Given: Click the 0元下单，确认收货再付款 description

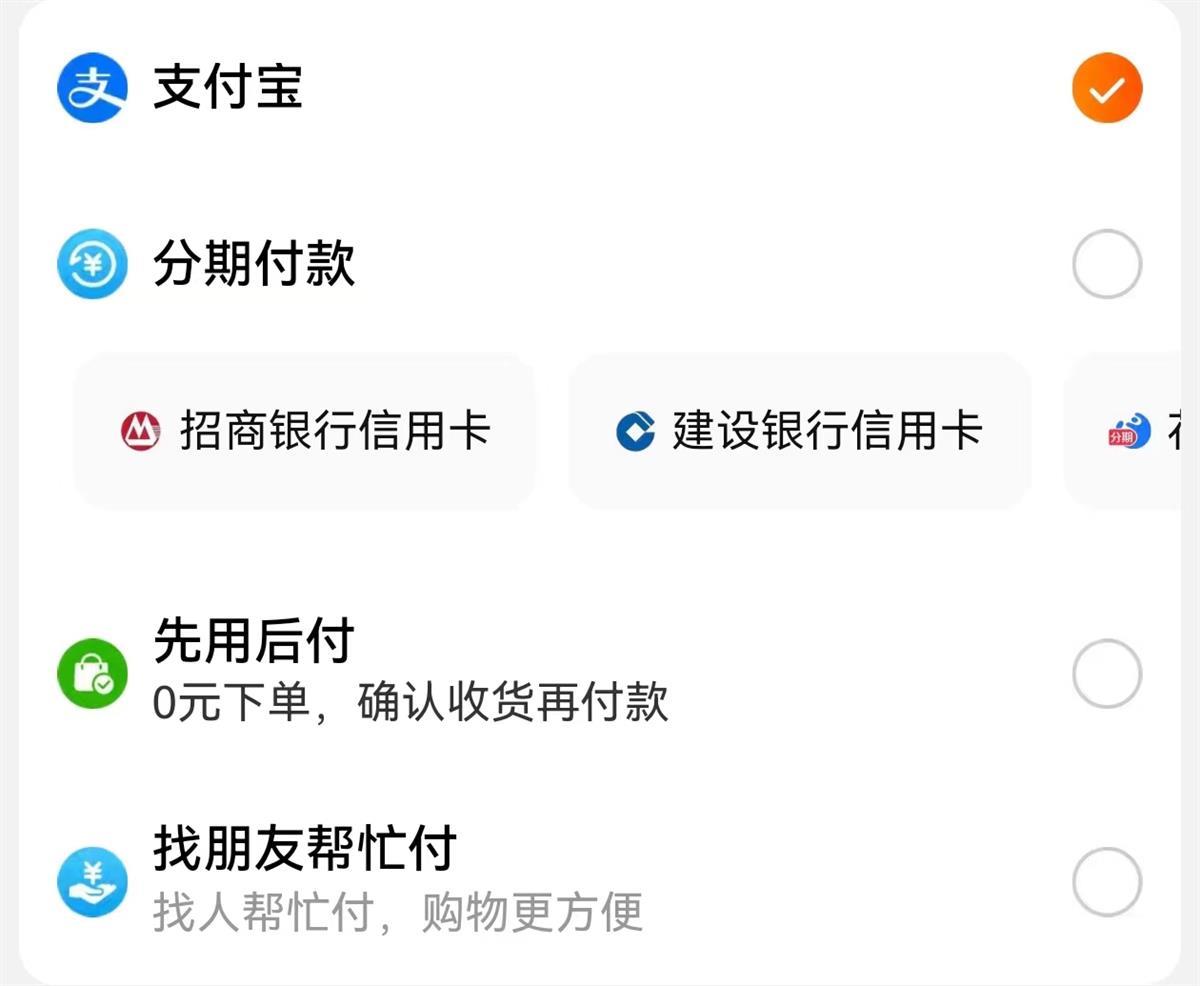Looking at the screenshot, I should (x=410, y=702).
